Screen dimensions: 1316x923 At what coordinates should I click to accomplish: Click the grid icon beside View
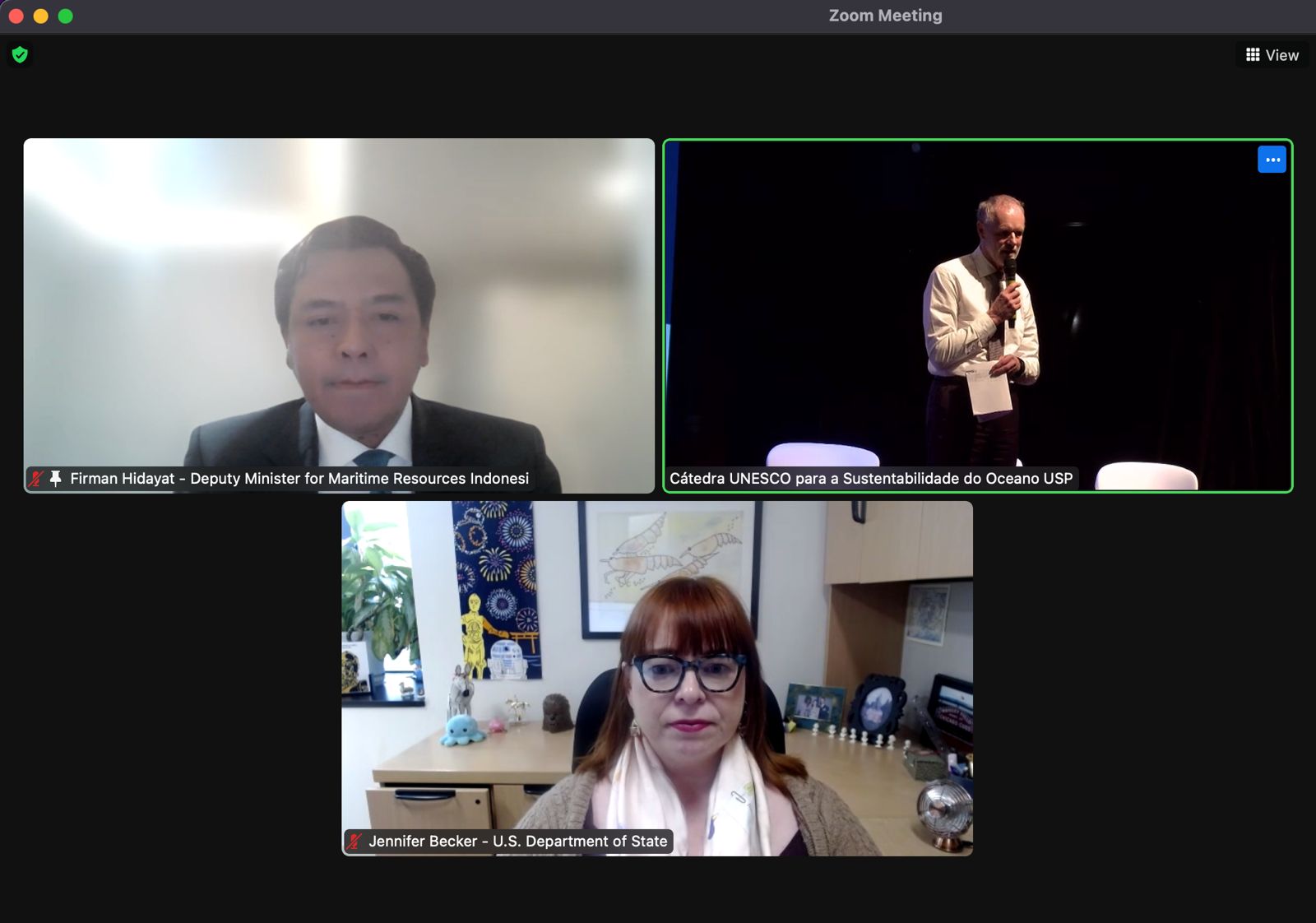coord(1253,55)
